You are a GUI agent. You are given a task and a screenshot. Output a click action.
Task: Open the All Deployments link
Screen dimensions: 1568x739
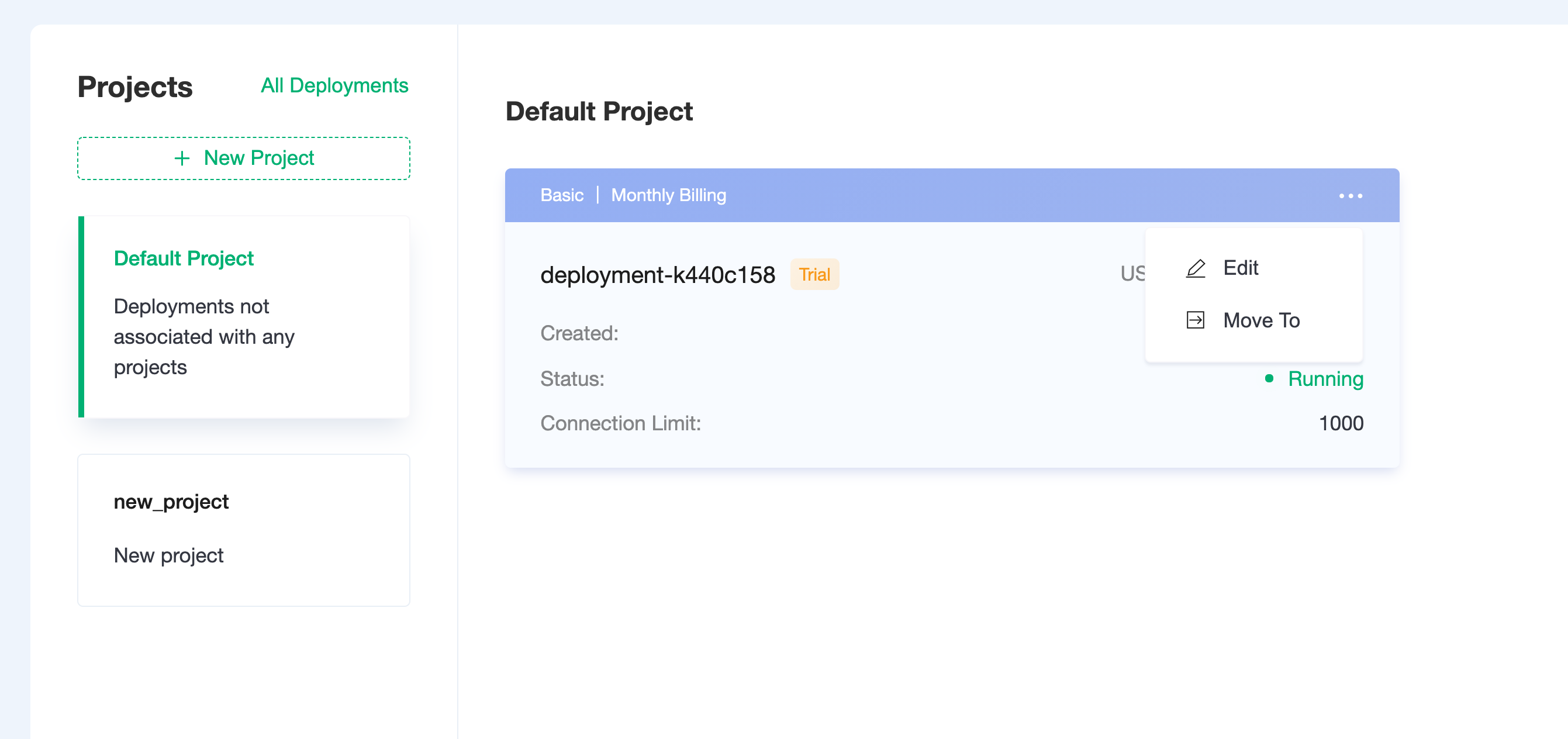tap(334, 85)
